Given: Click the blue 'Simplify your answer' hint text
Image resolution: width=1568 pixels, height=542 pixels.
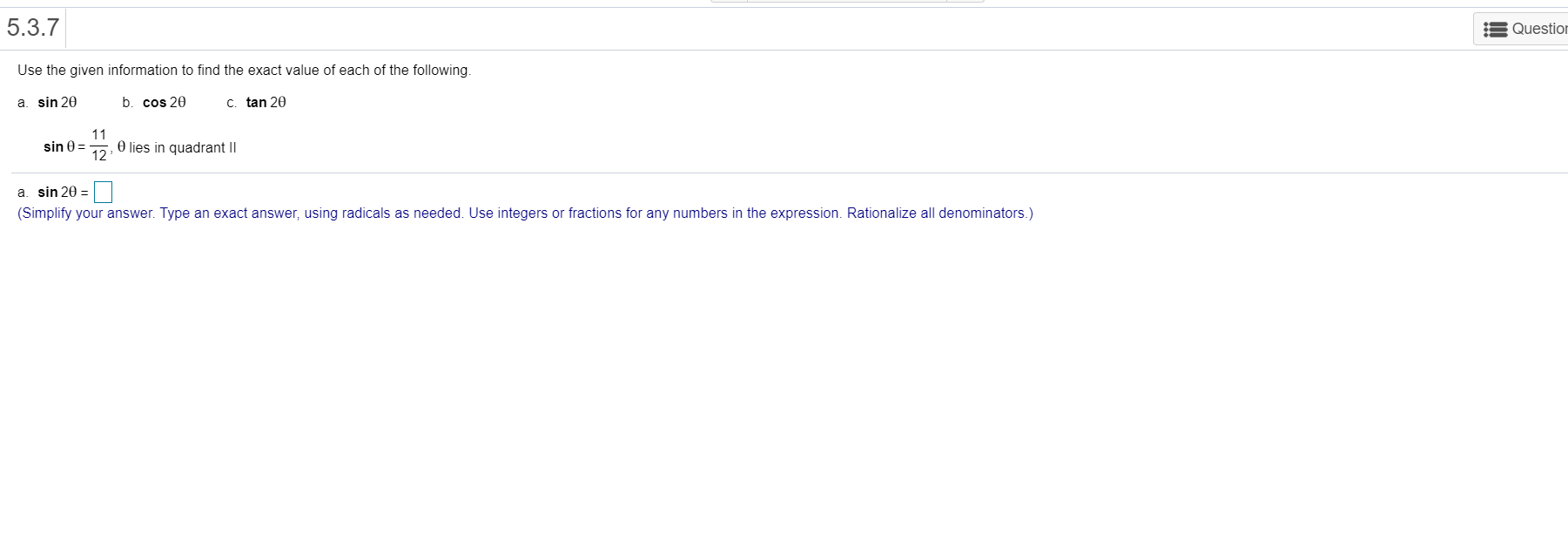Looking at the screenshot, I should pyautogui.click(x=525, y=213).
